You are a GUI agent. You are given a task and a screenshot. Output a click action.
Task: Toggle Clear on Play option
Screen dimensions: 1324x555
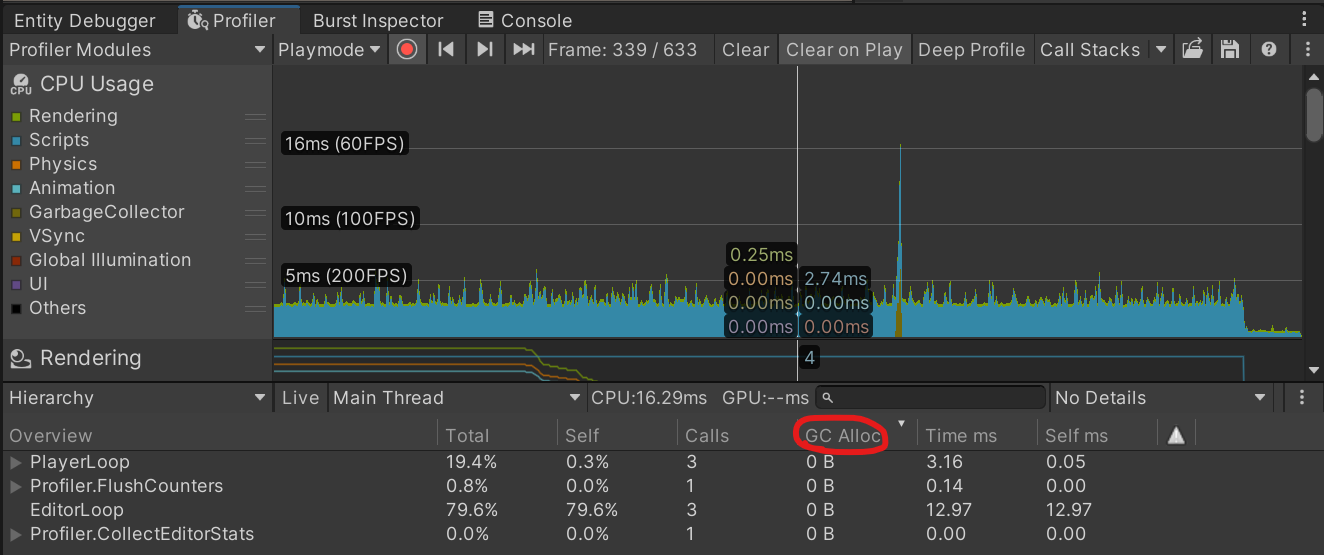tap(844, 50)
